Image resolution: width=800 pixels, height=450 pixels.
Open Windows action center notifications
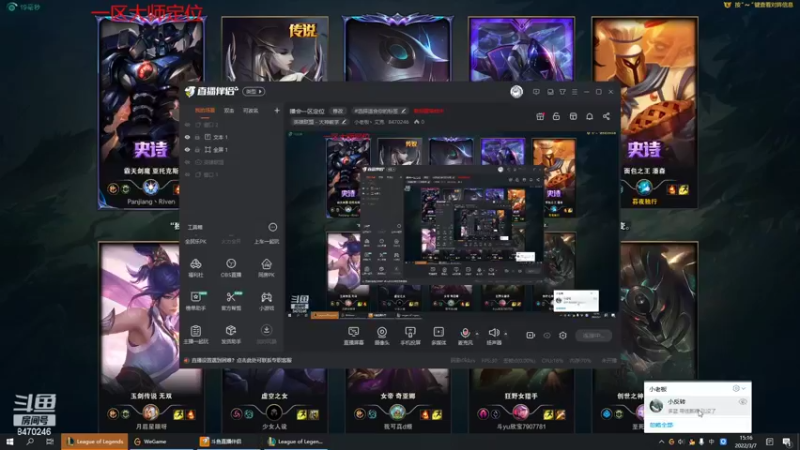[786, 442]
